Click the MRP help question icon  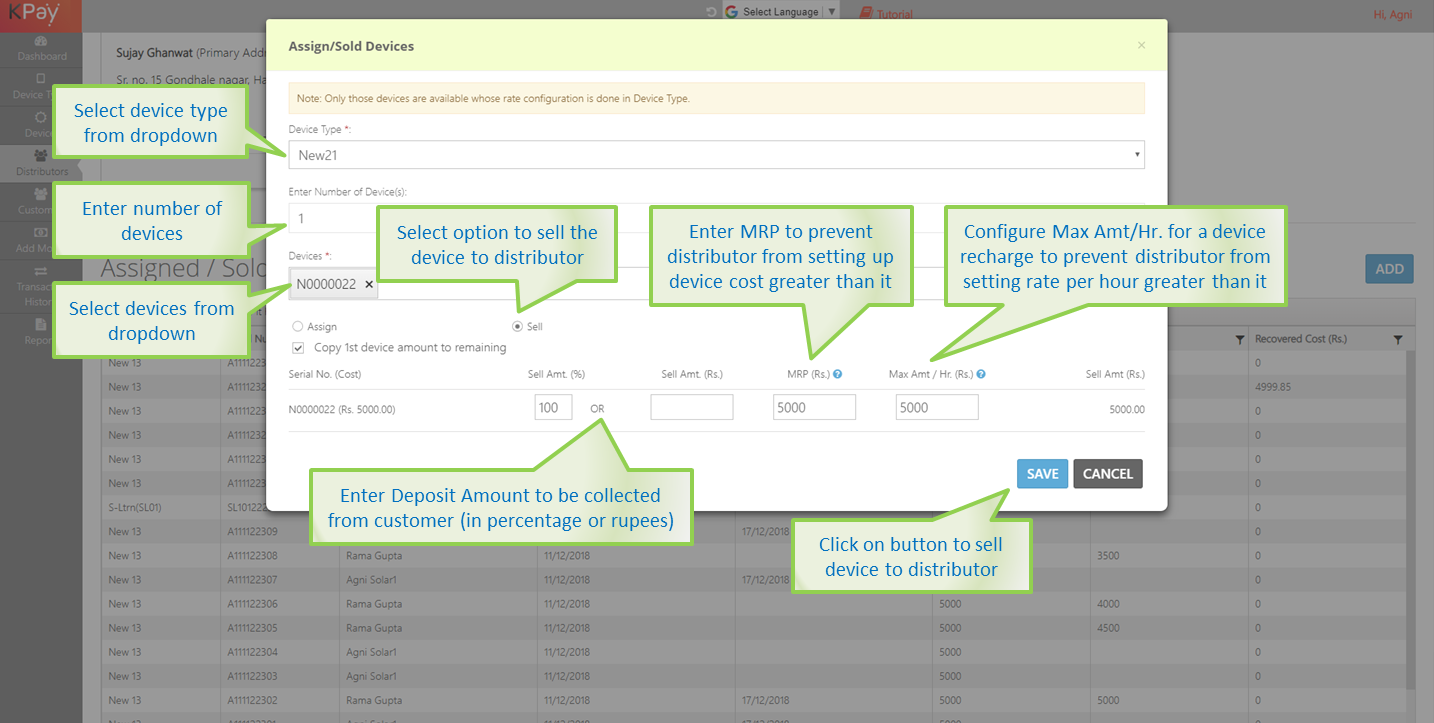[x=837, y=375]
